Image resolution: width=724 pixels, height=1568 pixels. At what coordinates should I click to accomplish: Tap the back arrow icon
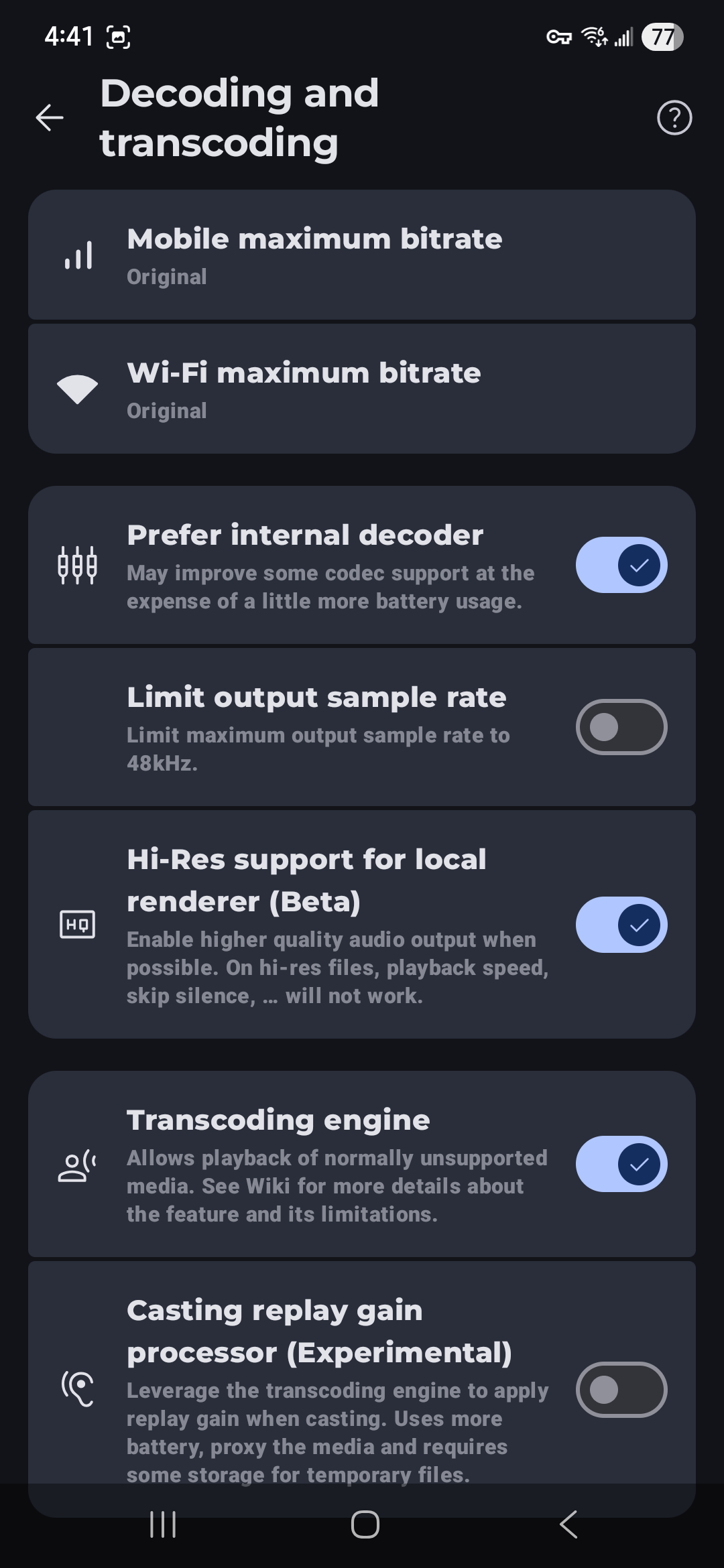50,118
